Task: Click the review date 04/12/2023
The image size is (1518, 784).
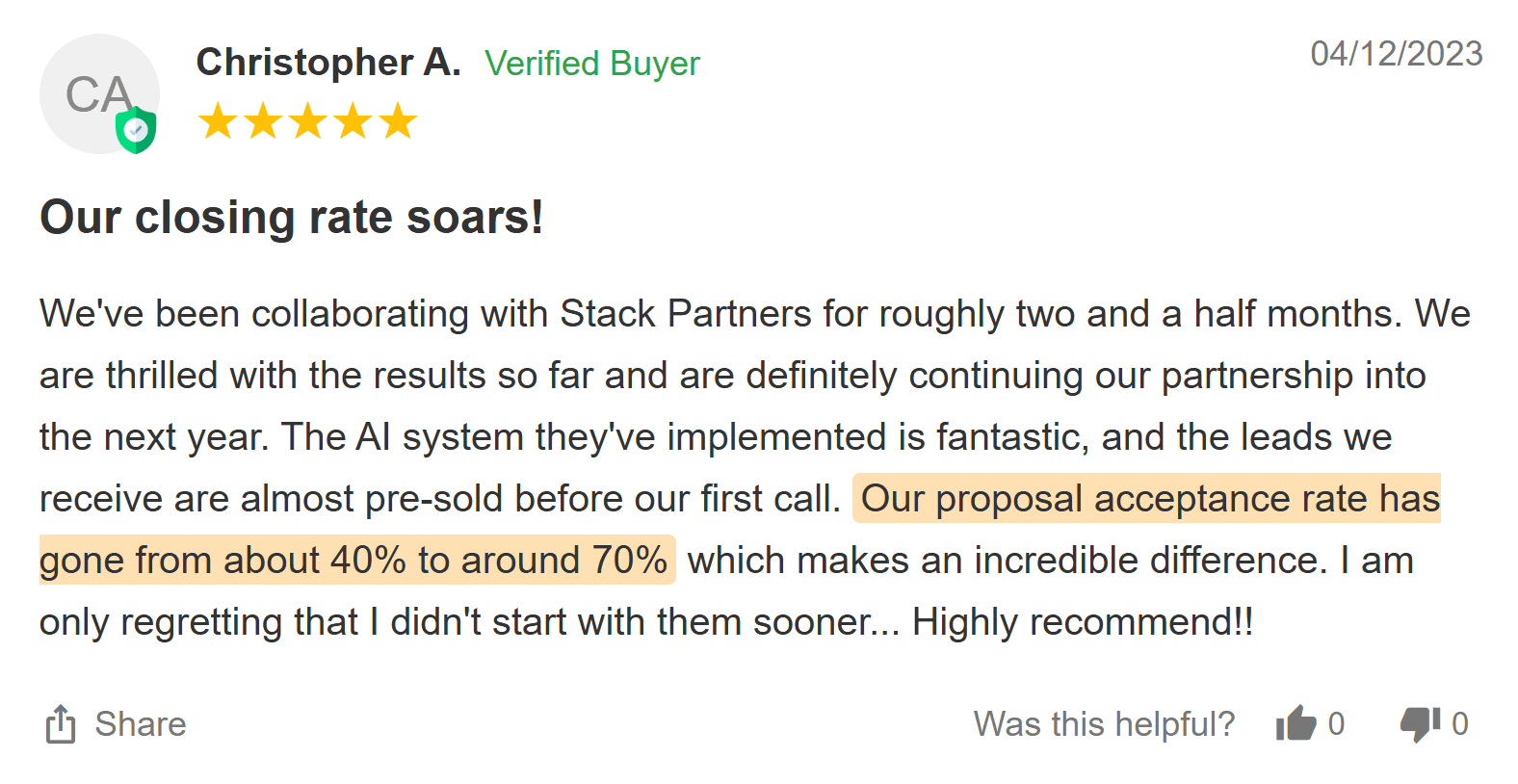Action: click(x=1396, y=55)
